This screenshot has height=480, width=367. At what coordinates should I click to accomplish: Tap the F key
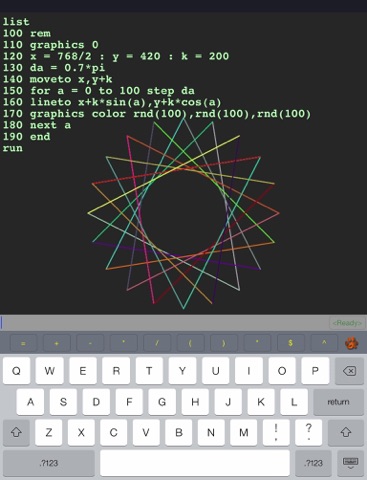tap(129, 402)
